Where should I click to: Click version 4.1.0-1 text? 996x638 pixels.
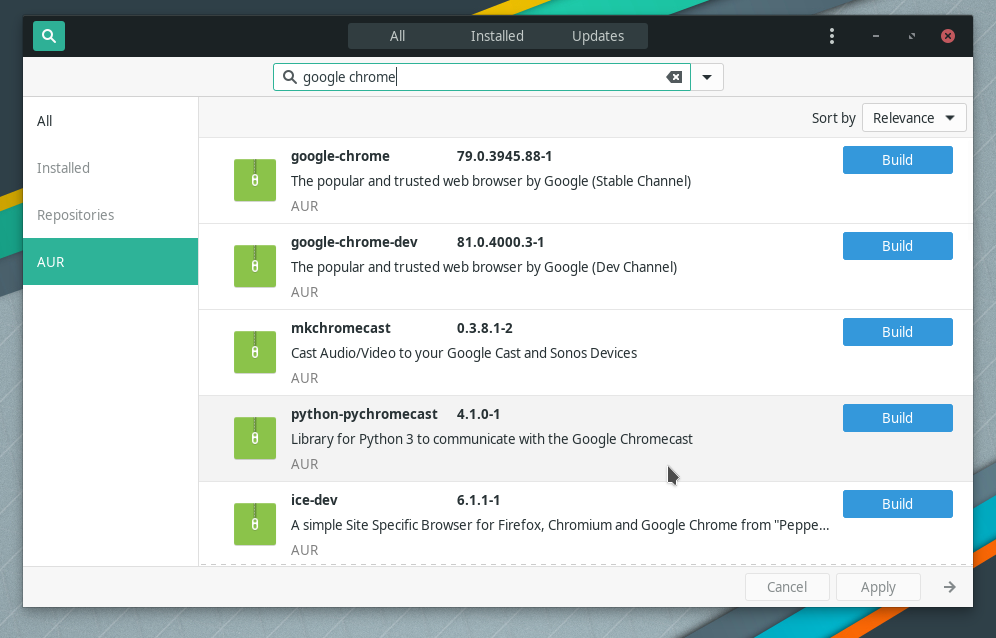pos(478,414)
